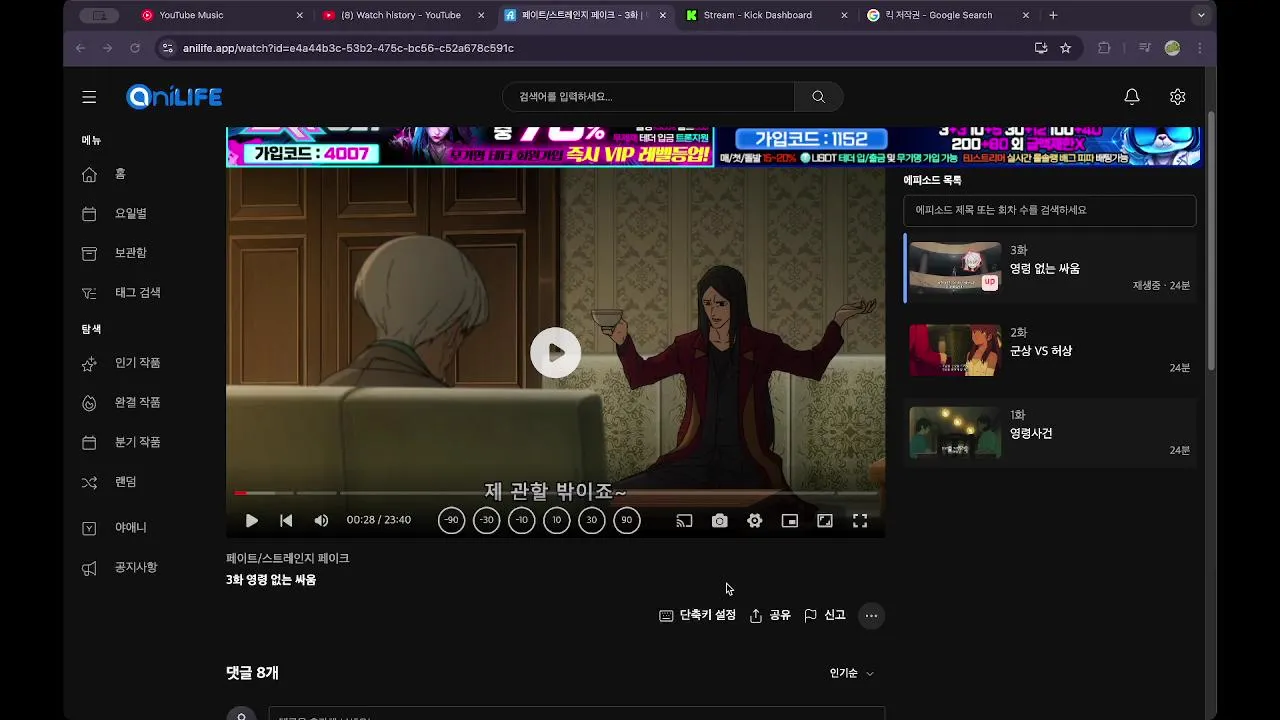Select episode 1화 영령사건
Viewport: 1280px width, 720px height.
point(1049,433)
